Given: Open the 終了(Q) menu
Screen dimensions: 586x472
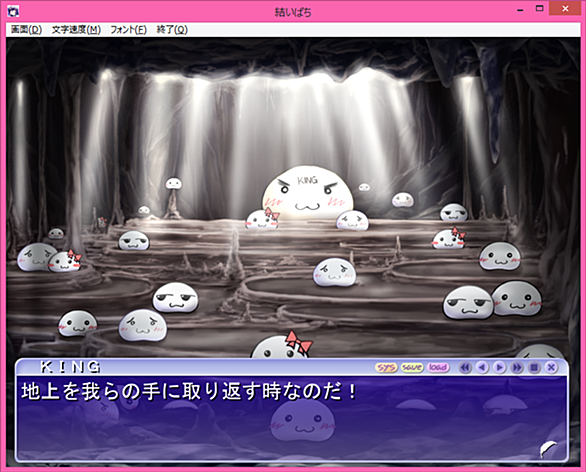Looking at the screenshot, I should (x=172, y=30).
